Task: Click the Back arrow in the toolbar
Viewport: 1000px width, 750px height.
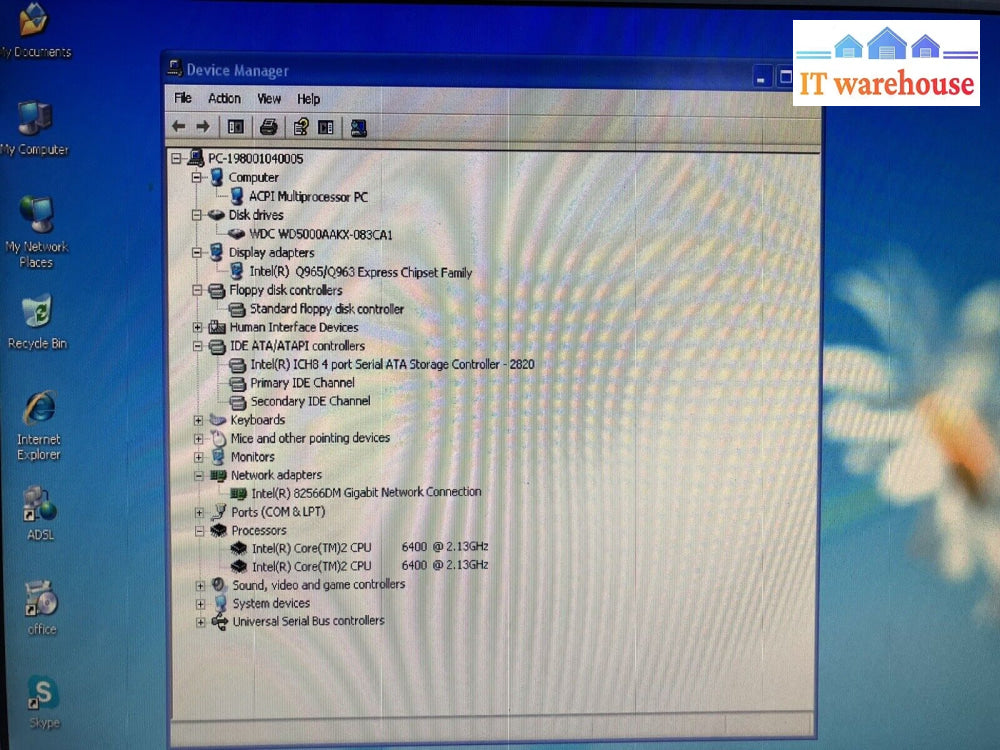Action: click(x=179, y=127)
